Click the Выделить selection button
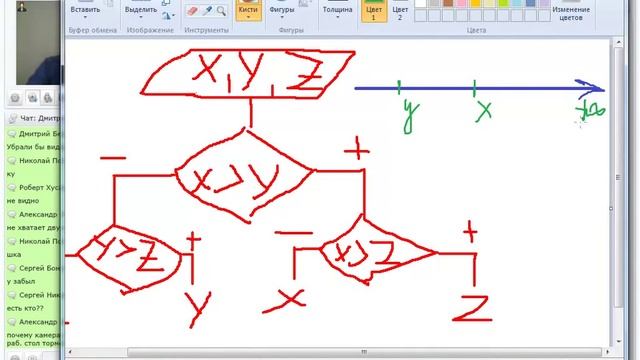This screenshot has width=640, height=360. (x=141, y=9)
